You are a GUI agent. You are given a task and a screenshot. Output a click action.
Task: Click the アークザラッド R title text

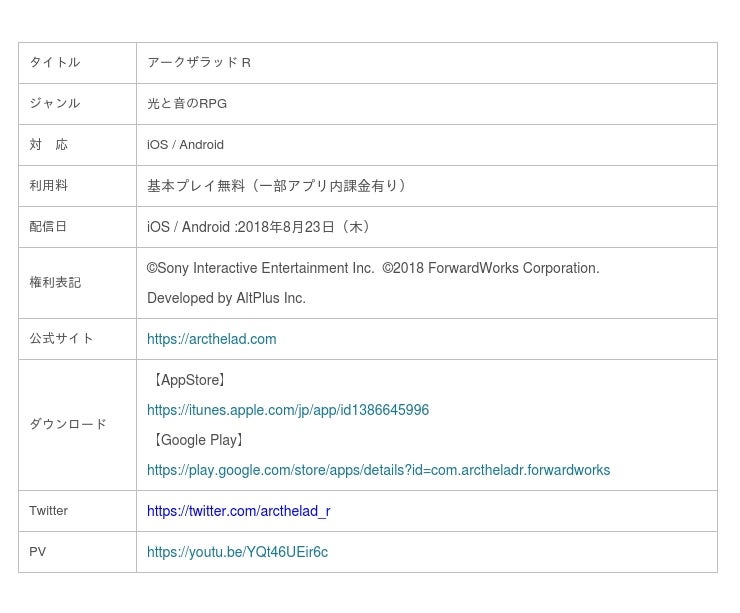tap(199, 62)
